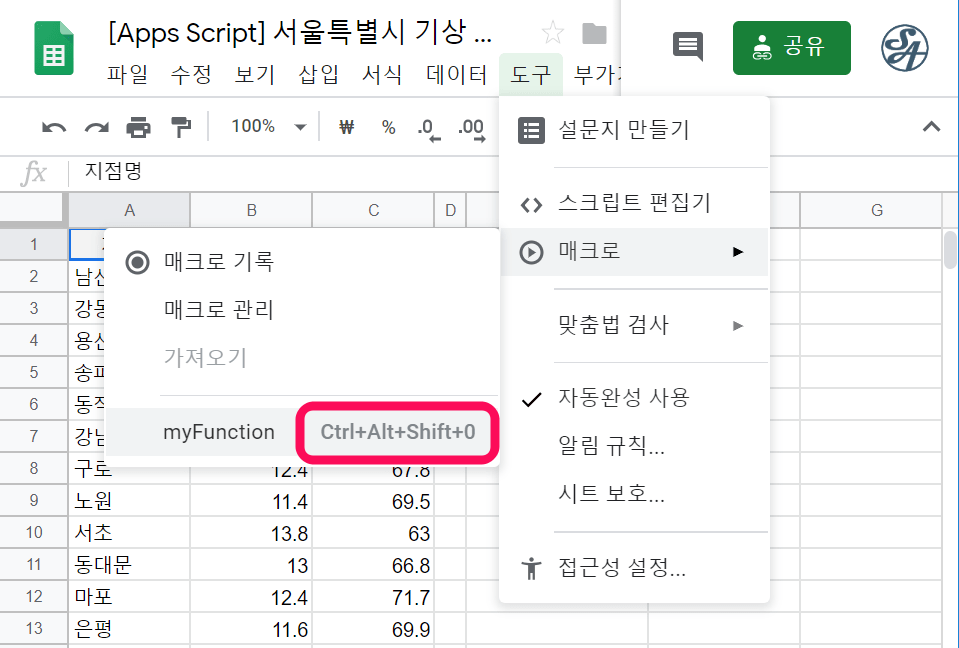Click the move to folder icon
Viewport: 959px width, 648px height.
click(x=595, y=34)
